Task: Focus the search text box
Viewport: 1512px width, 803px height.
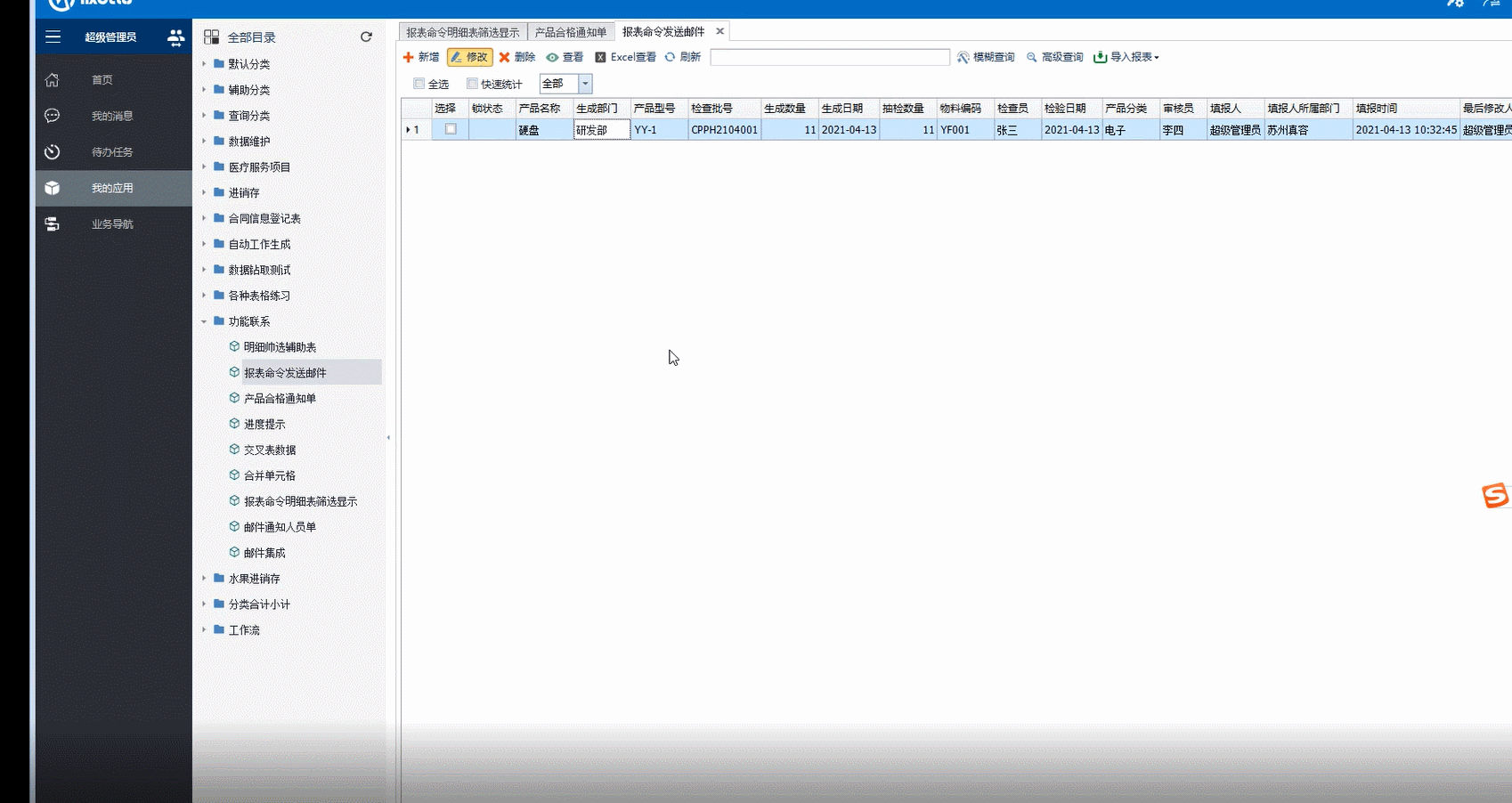Action: [x=830, y=57]
